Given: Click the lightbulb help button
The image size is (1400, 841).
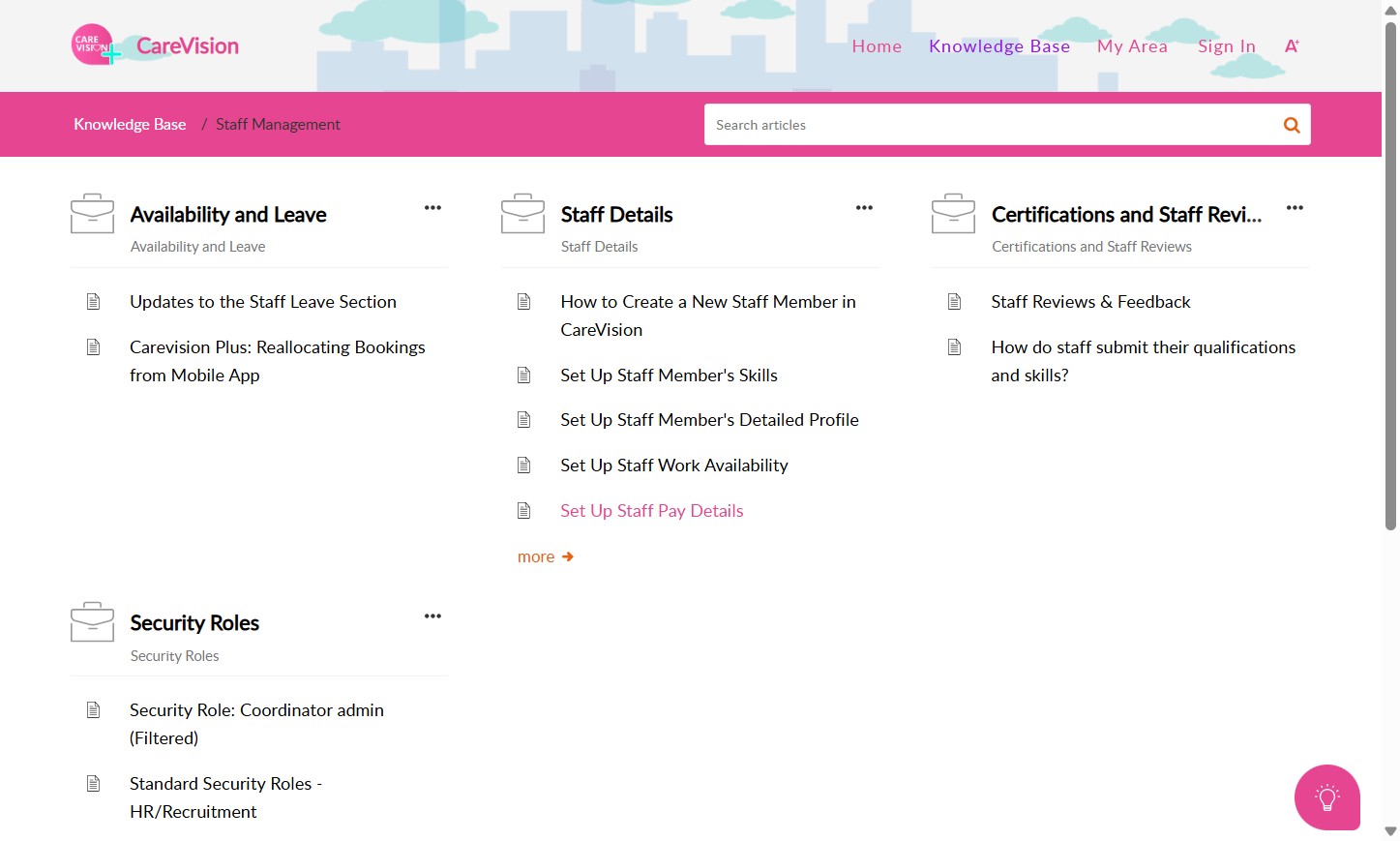Looking at the screenshot, I should 1326,797.
